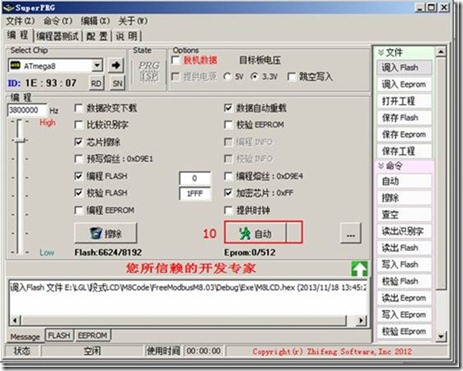Screen dimensions: 463x371
Task: Click 读出识别字 in side panel
Action: [404, 231]
